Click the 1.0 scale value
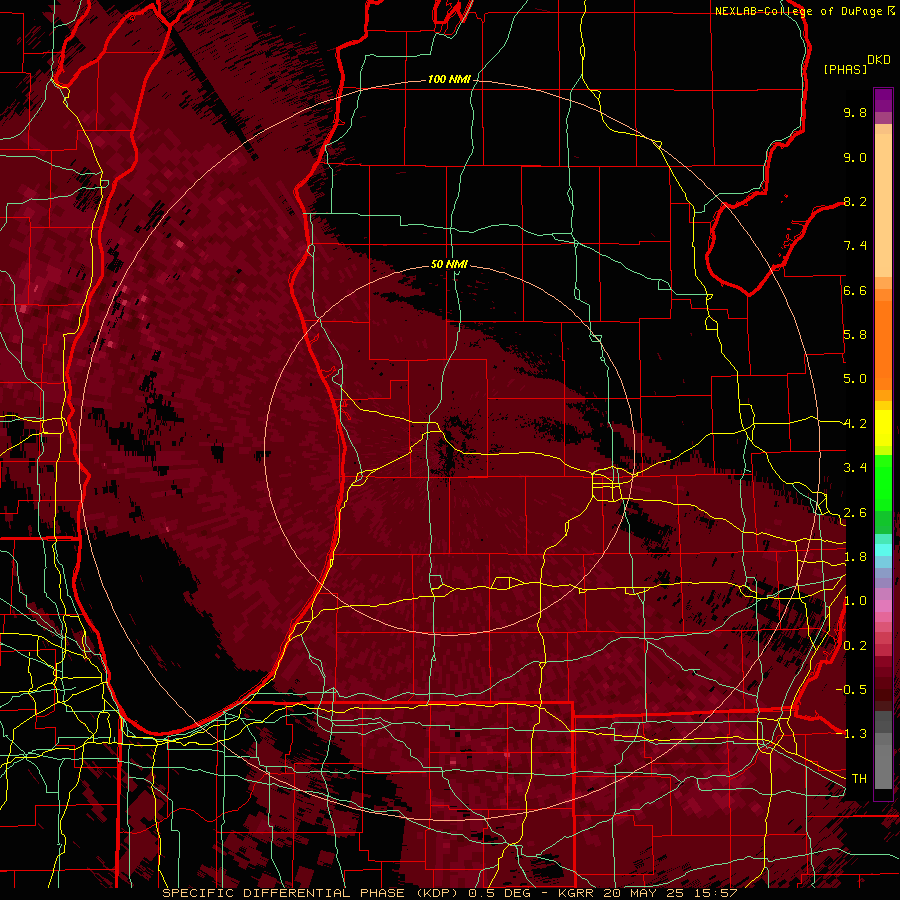900x900 pixels. (x=855, y=601)
